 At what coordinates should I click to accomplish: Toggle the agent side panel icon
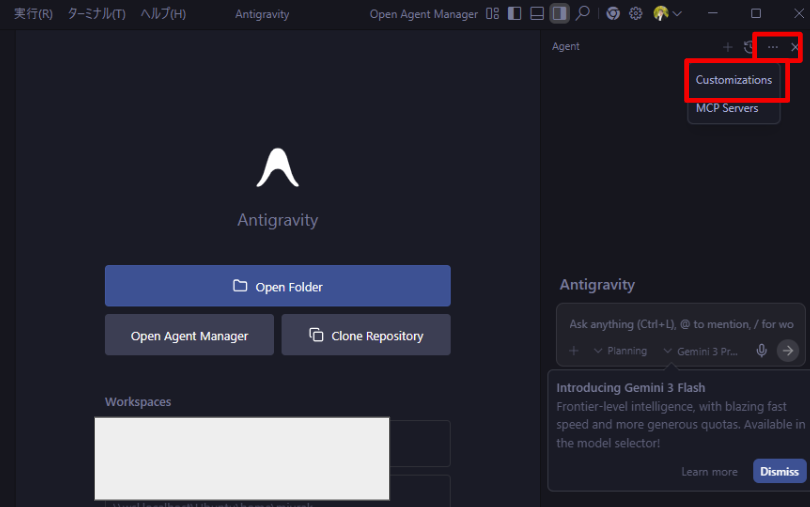coord(559,13)
